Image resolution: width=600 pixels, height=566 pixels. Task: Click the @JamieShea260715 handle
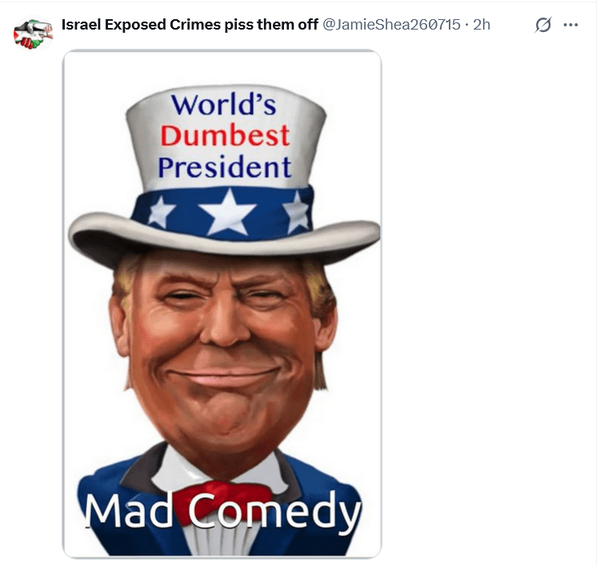coord(392,24)
